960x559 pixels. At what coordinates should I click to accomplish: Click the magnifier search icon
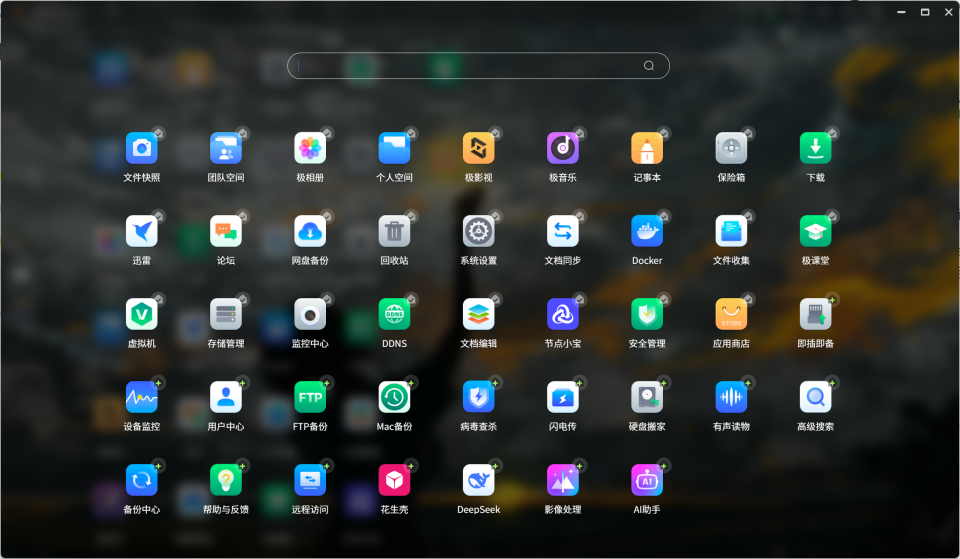(649, 66)
